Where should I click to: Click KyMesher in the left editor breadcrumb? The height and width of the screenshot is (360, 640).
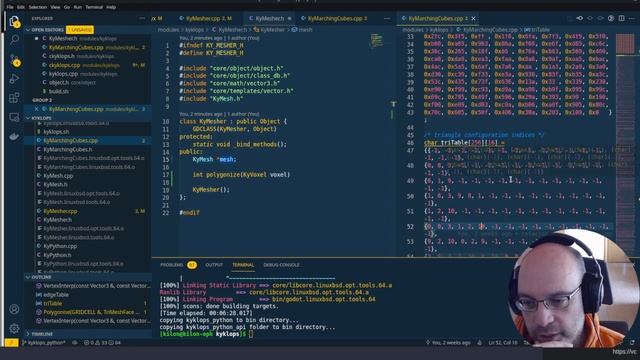[272, 30]
